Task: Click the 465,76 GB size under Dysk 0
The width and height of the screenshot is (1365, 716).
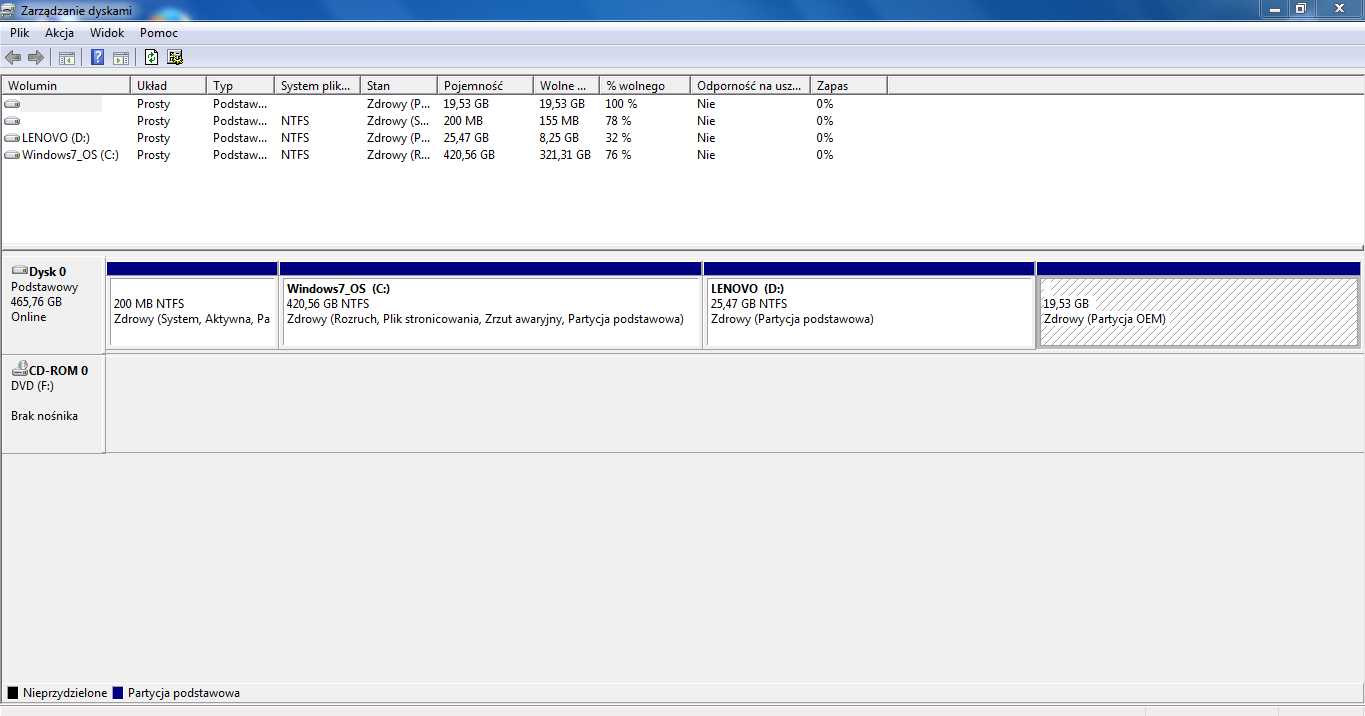Action: pyautogui.click(x=36, y=301)
